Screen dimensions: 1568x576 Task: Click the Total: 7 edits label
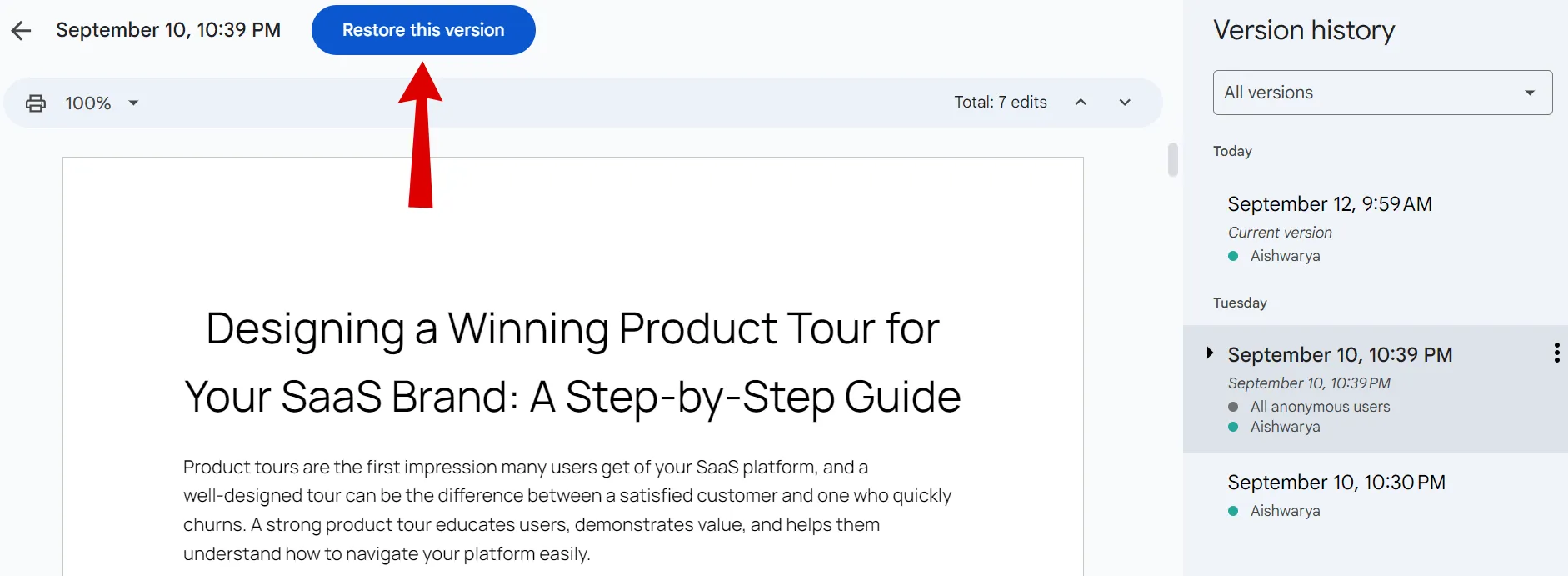tap(1001, 102)
